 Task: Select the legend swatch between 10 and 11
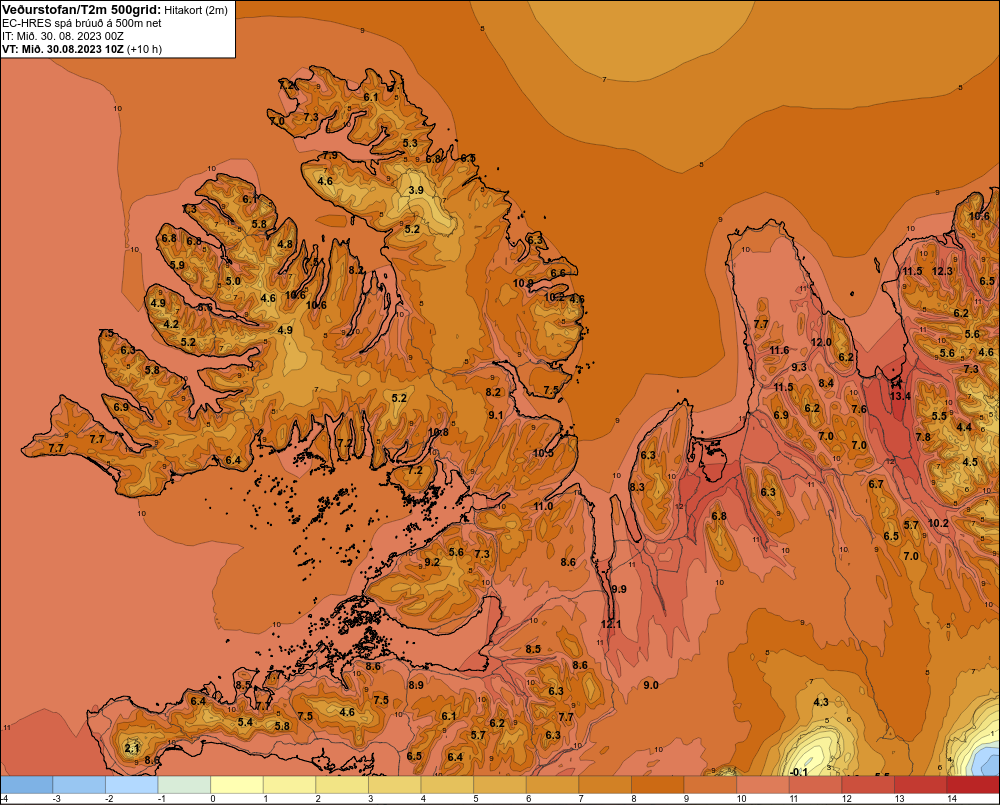[x=763, y=785]
